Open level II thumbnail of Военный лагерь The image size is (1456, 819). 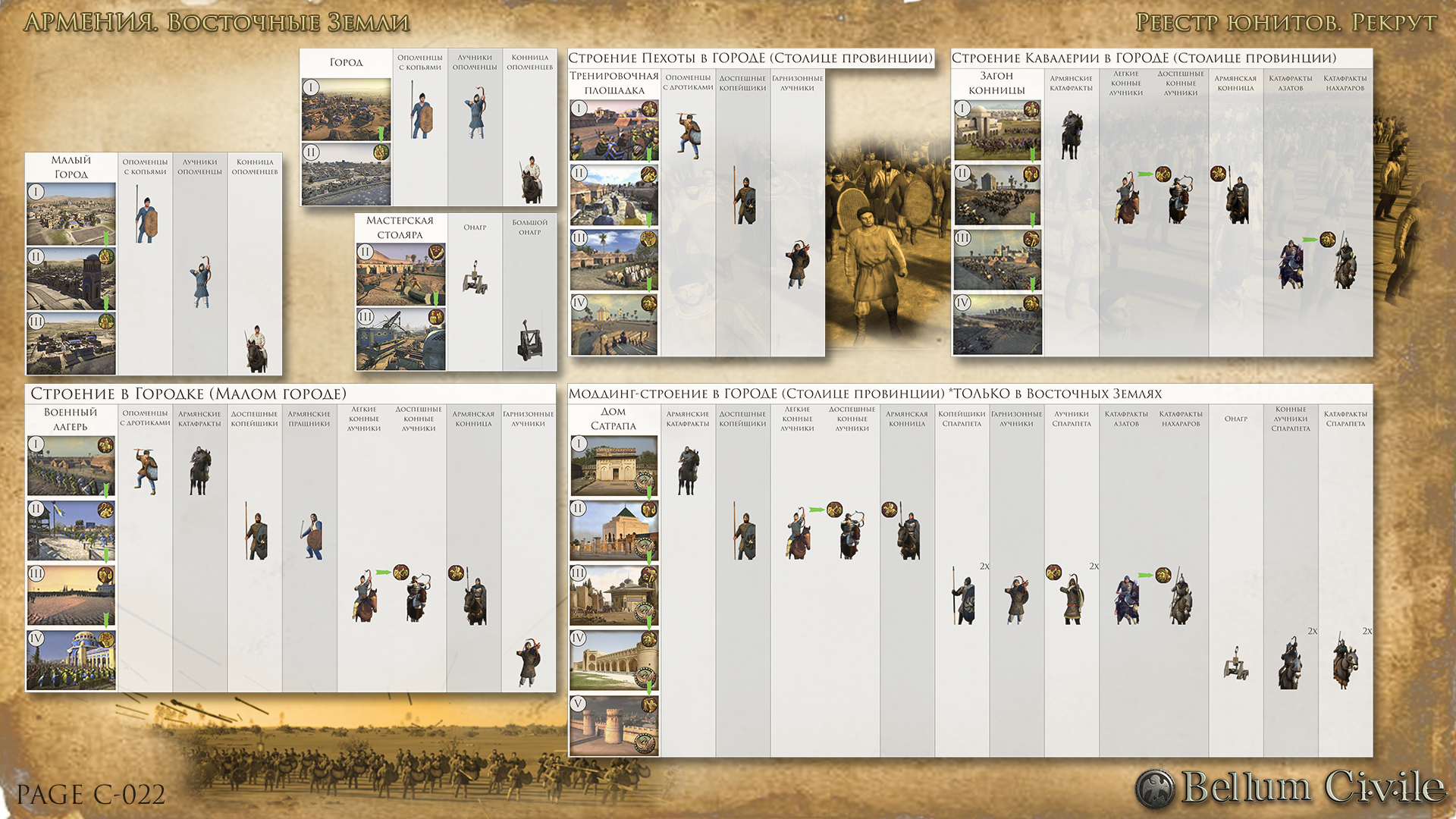click(71, 530)
